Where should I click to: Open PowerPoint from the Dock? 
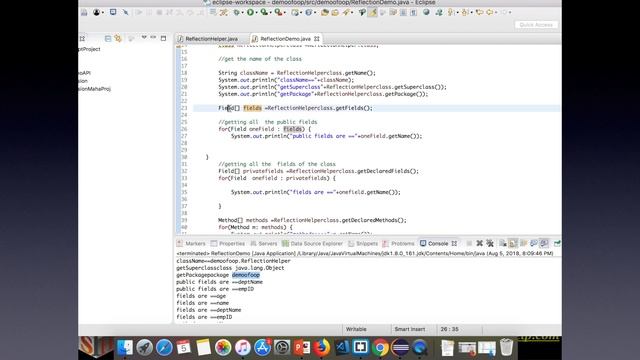[302, 348]
